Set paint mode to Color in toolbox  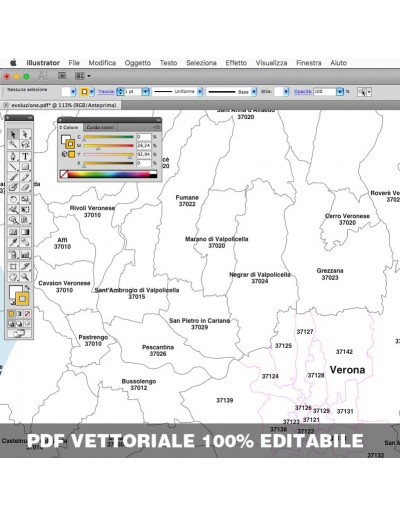pyautogui.click(x=11, y=314)
